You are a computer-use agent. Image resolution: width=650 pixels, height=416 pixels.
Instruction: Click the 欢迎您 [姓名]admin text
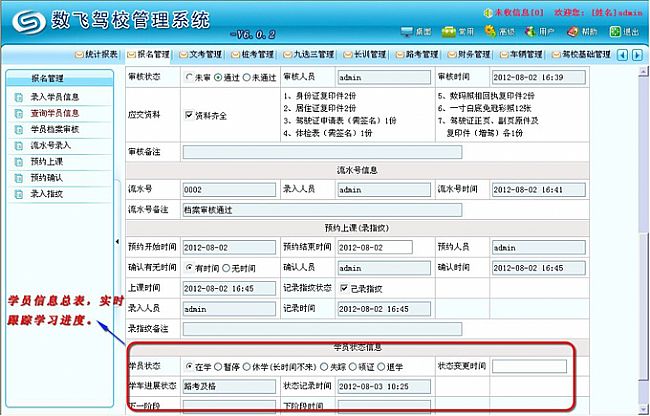point(598,12)
